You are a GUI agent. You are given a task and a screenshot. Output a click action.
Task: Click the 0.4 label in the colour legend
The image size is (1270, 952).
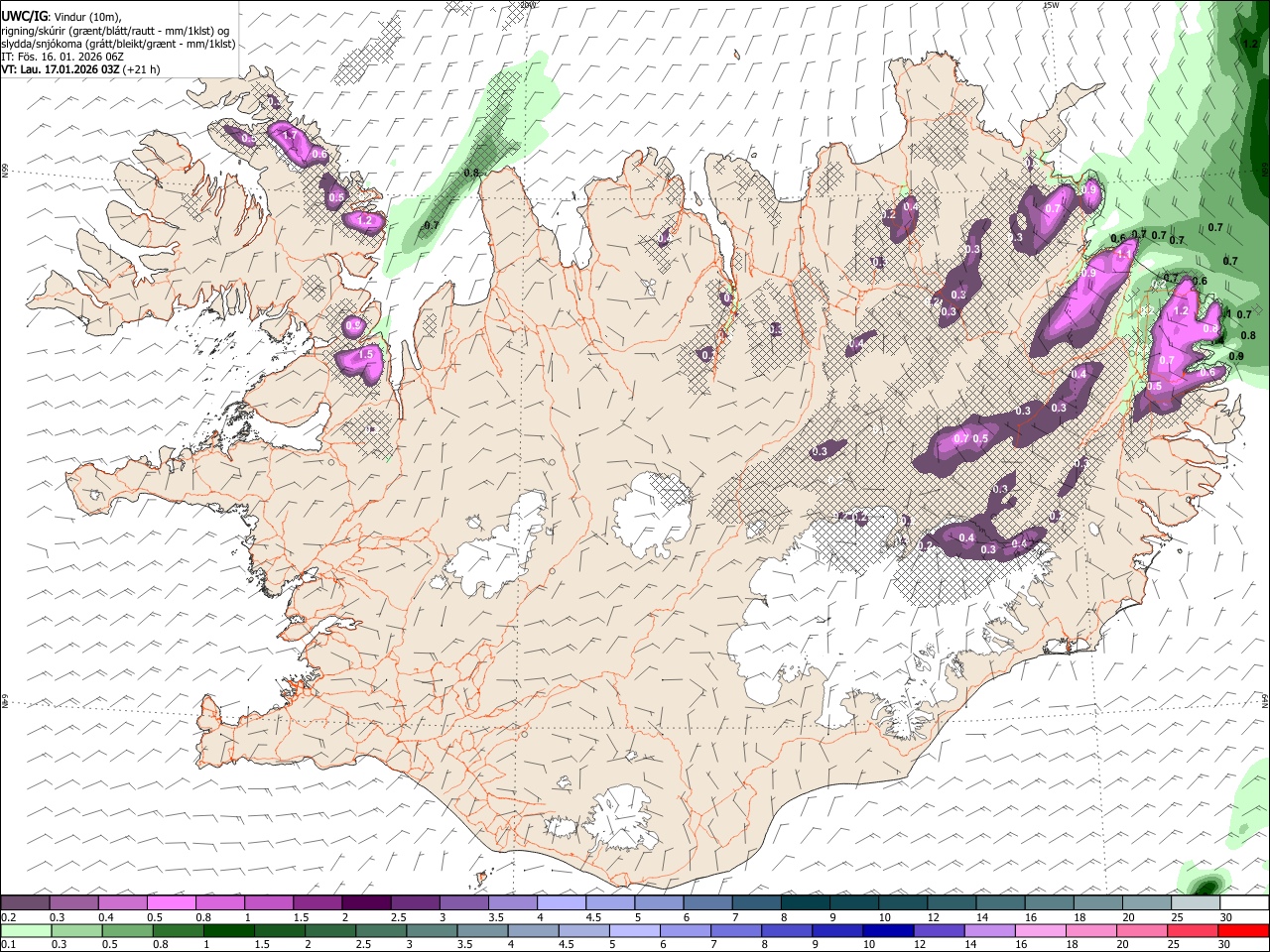[x=107, y=917]
